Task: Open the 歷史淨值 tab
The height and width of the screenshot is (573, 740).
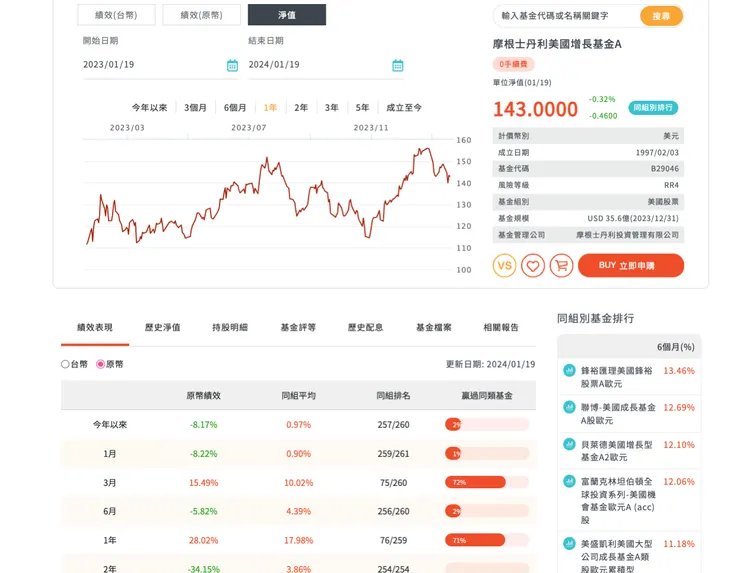Action: (162, 328)
